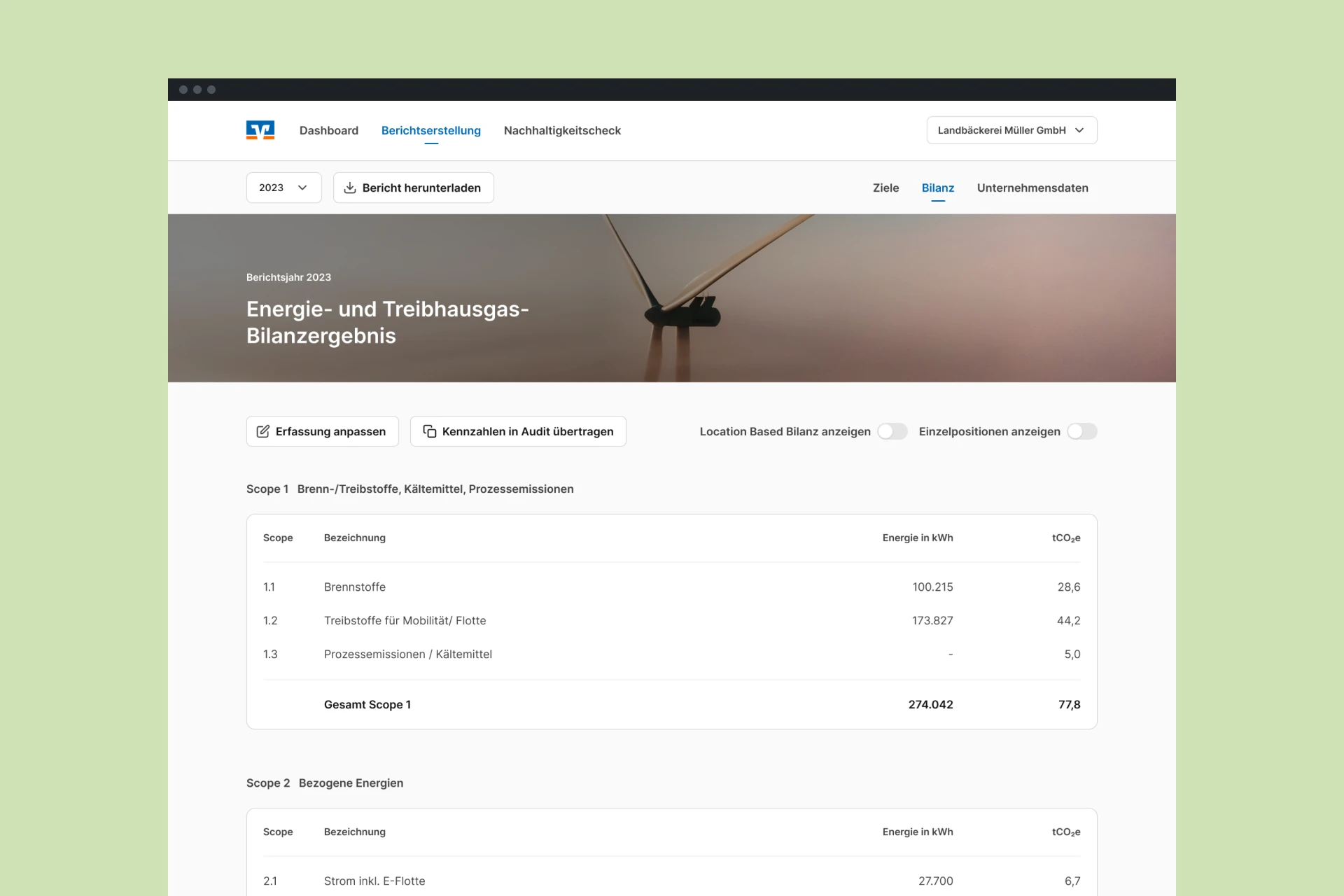This screenshot has height=896, width=1344.
Task: Switch to the Ziele tab
Action: (885, 188)
